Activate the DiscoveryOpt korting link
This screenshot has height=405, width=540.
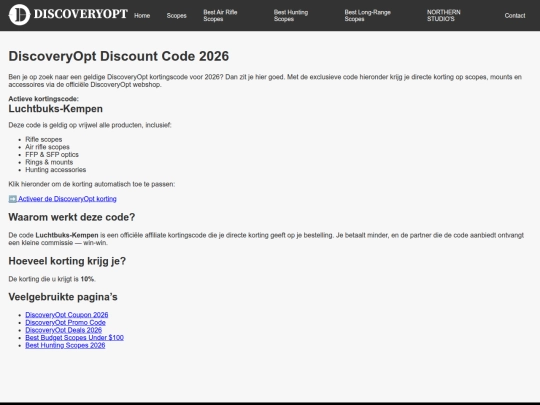click(67, 199)
